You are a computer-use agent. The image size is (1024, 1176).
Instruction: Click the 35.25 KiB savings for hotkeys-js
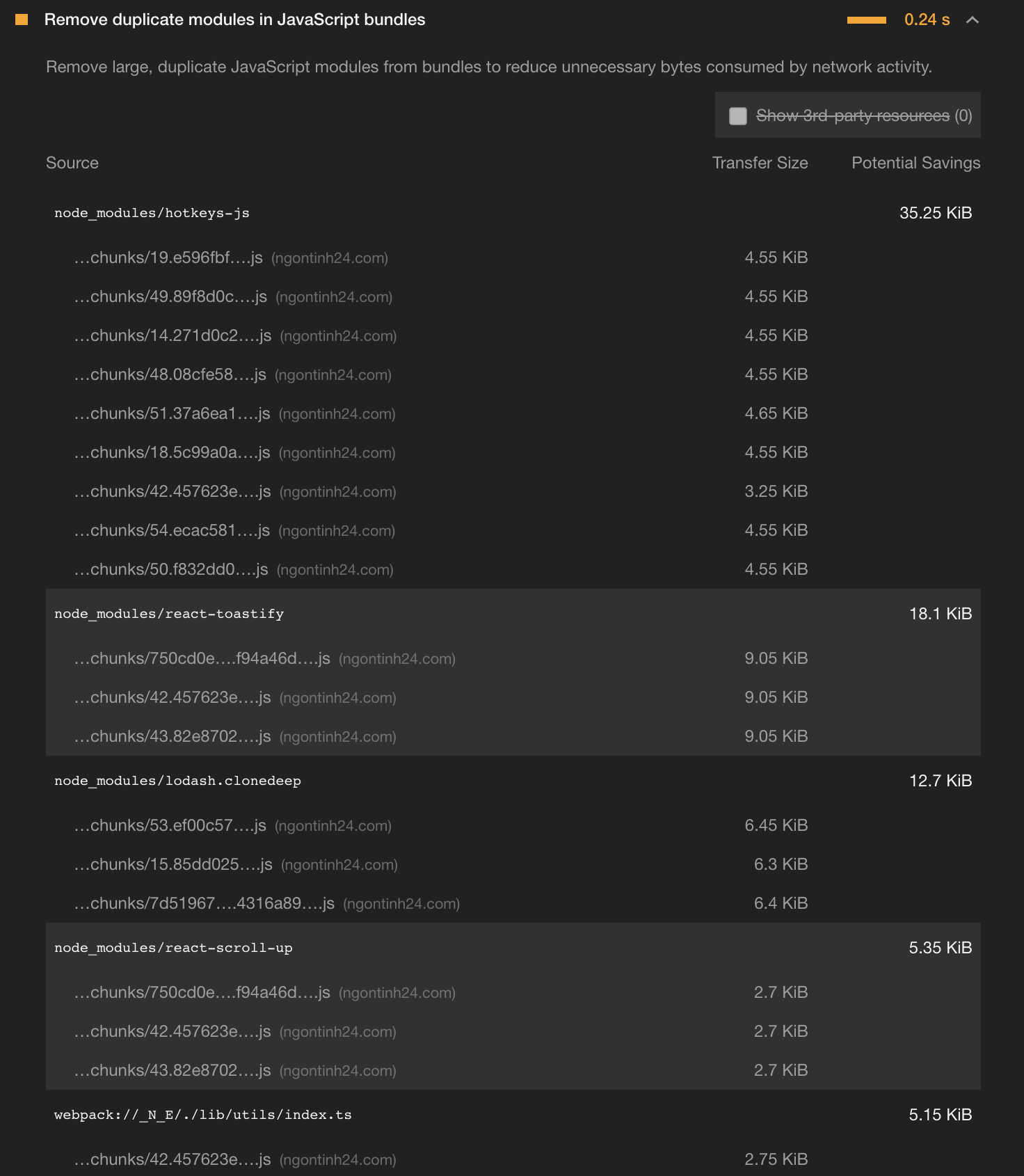tap(936, 213)
